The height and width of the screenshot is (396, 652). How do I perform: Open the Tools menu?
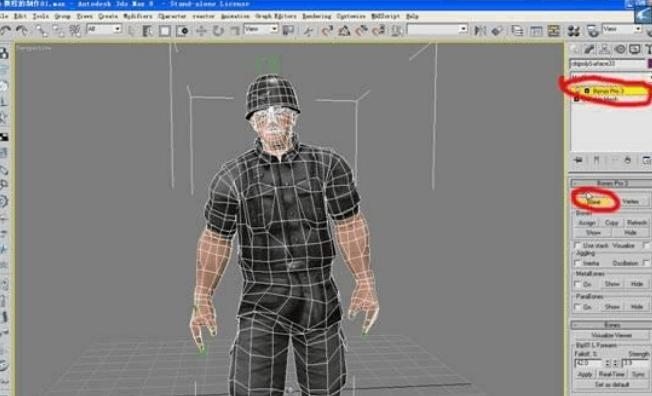coord(41,16)
